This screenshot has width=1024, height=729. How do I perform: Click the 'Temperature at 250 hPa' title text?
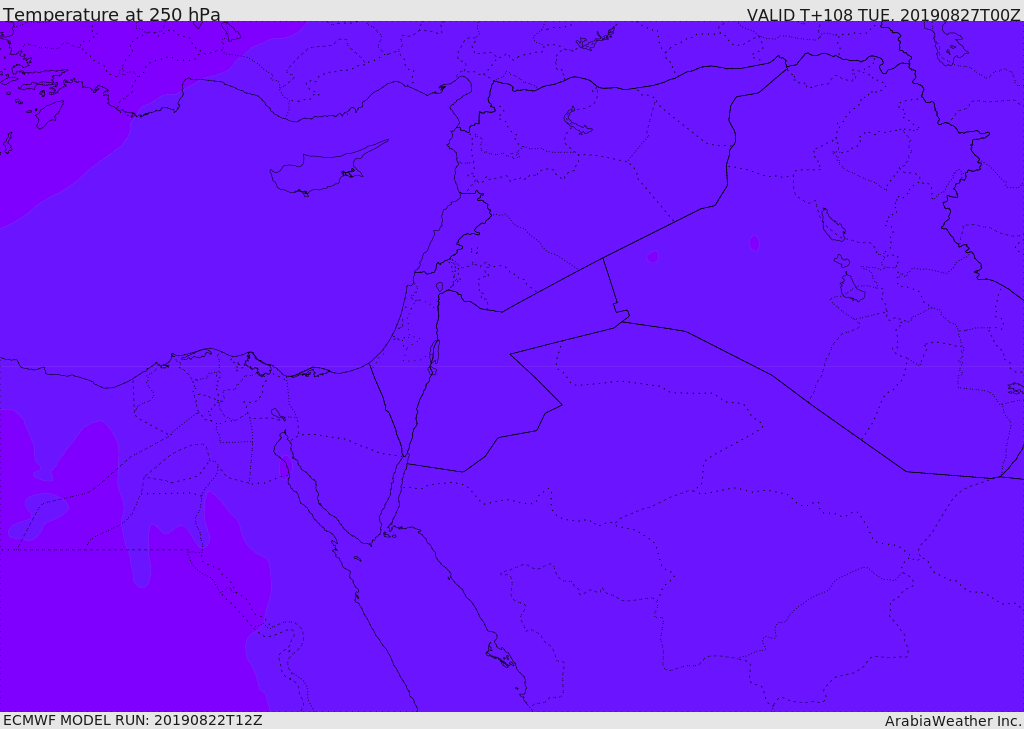[112, 14]
